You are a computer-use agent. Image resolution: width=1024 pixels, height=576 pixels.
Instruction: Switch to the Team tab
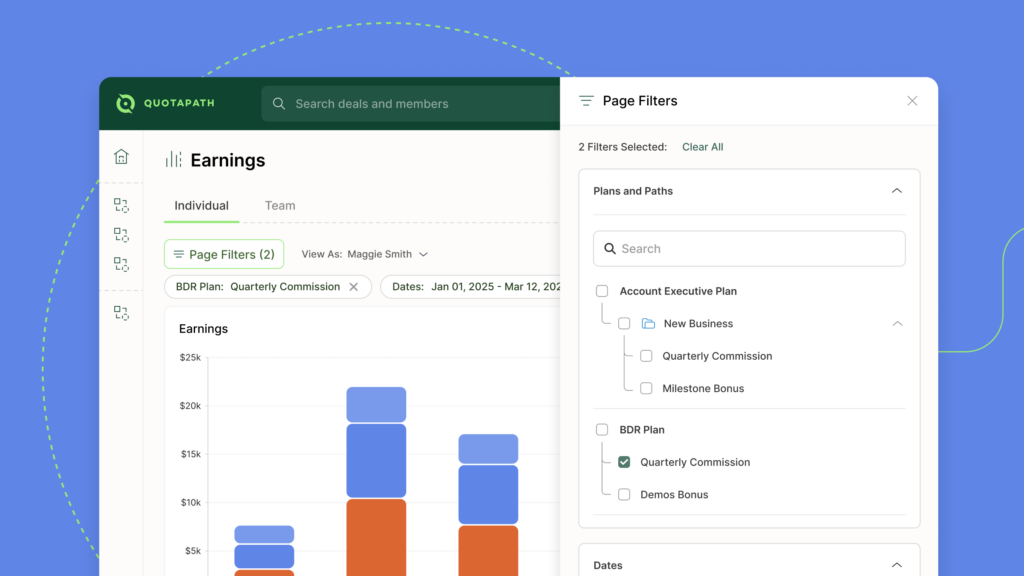[280, 206]
